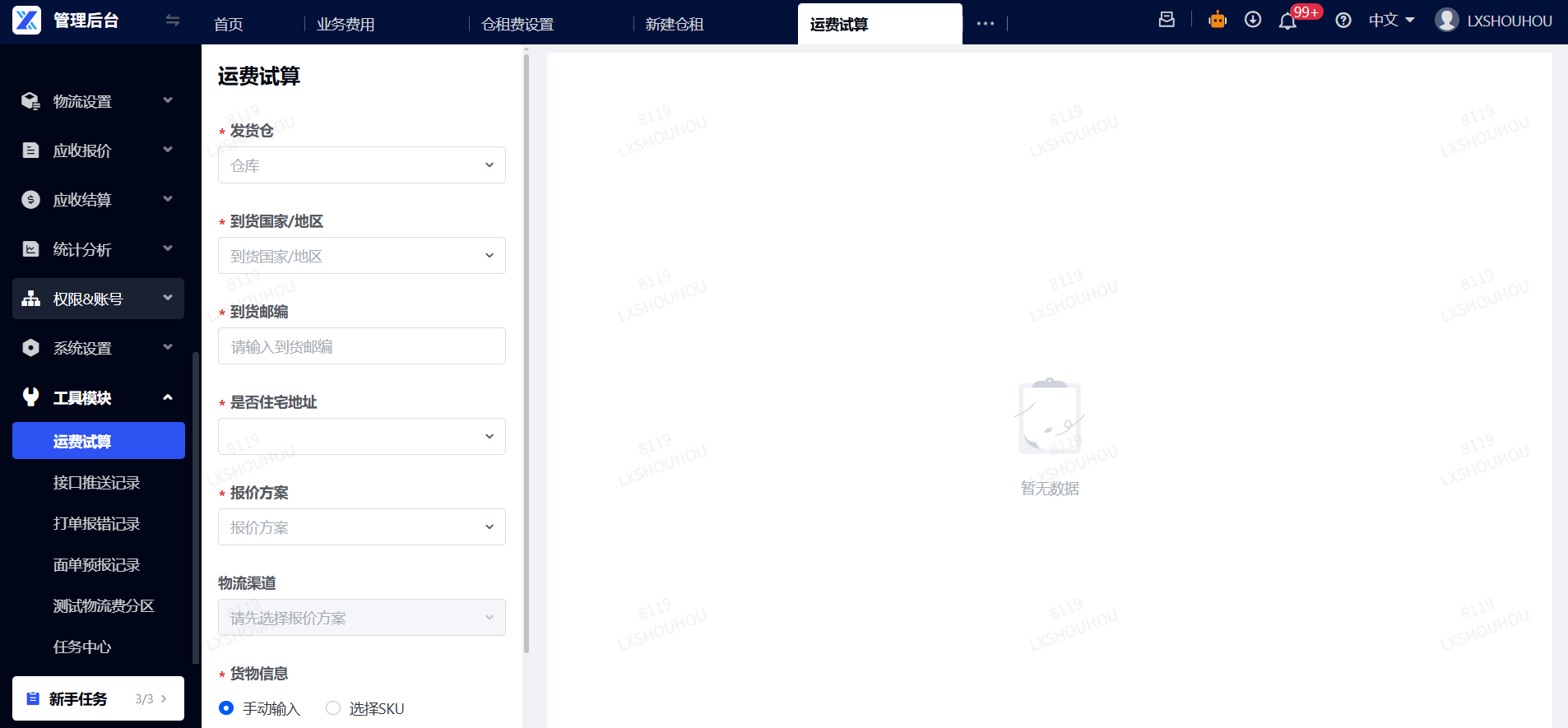
Task: Click the 应收结算 dollar icon
Action: pos(30,200)
